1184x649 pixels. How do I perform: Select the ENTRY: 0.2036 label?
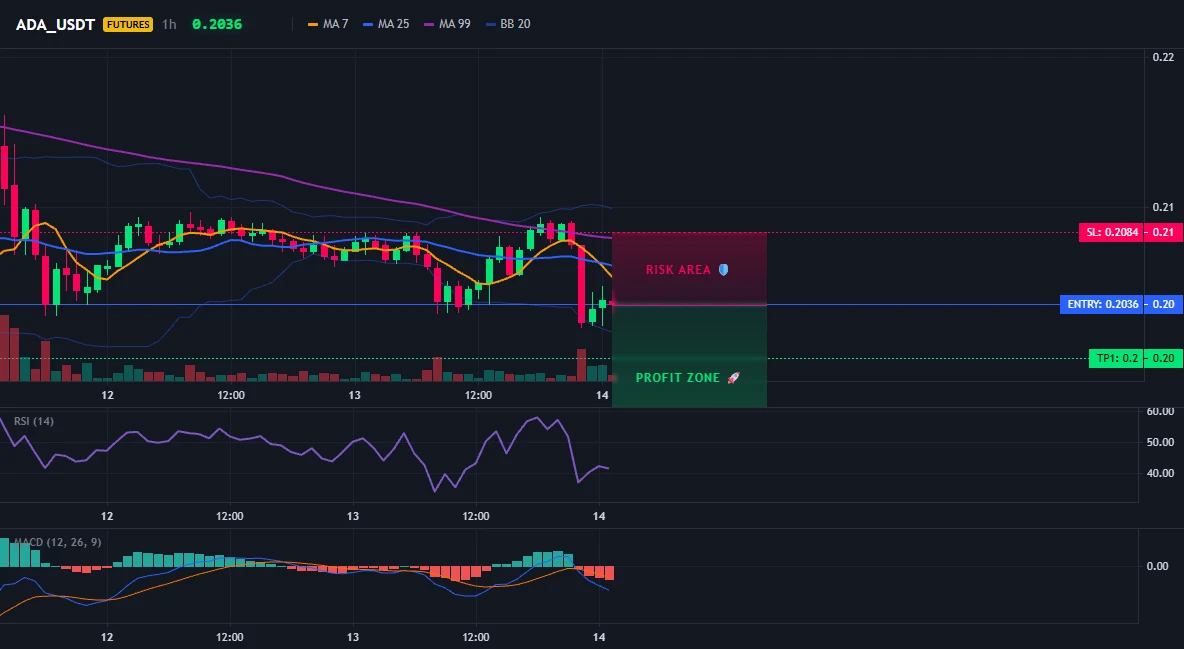[x=1102, y=304]
